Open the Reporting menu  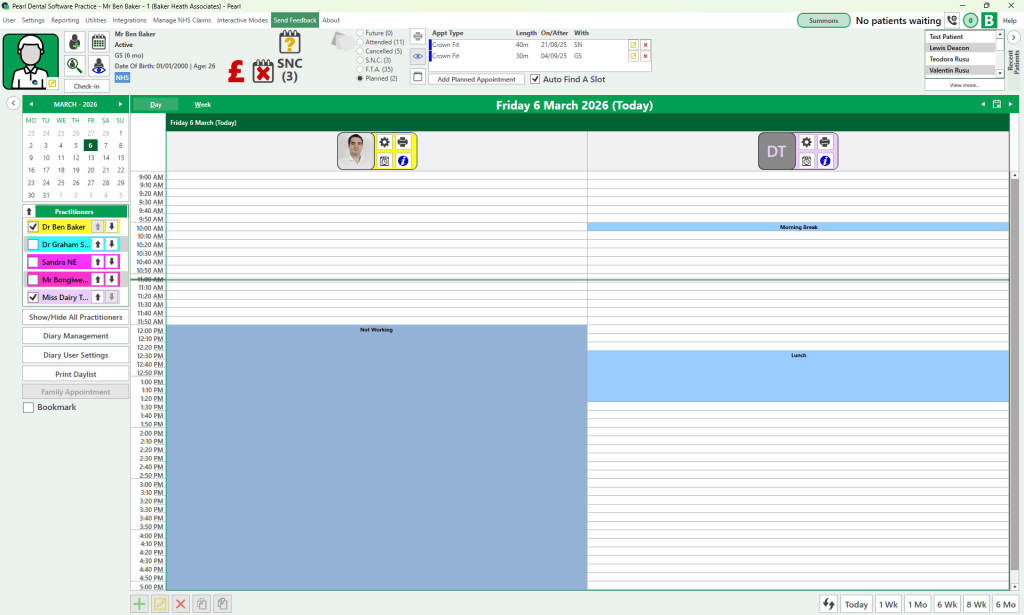coord(65,20)
